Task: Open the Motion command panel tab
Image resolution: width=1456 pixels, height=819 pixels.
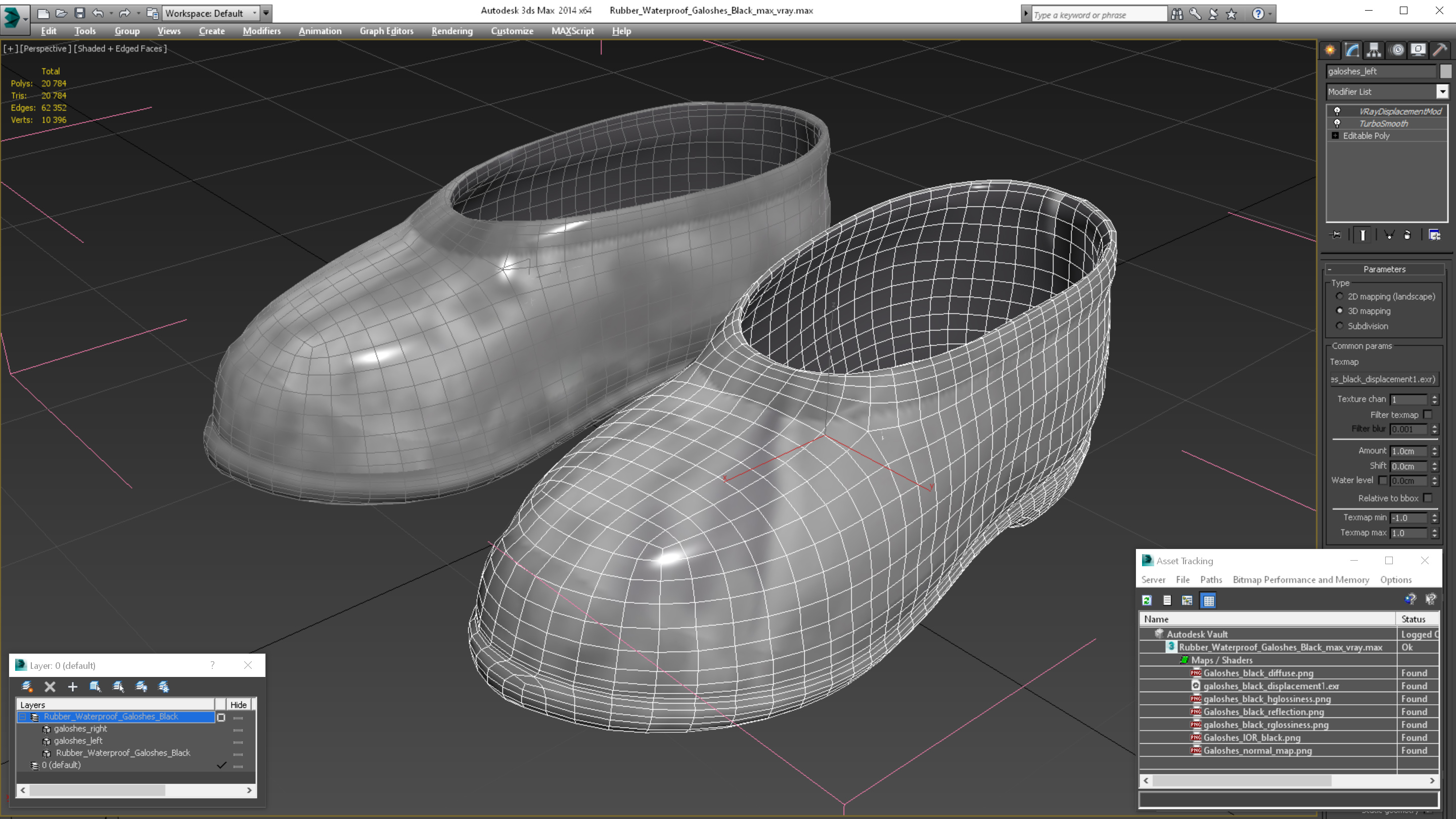Action: click(x=1397, y=51)
